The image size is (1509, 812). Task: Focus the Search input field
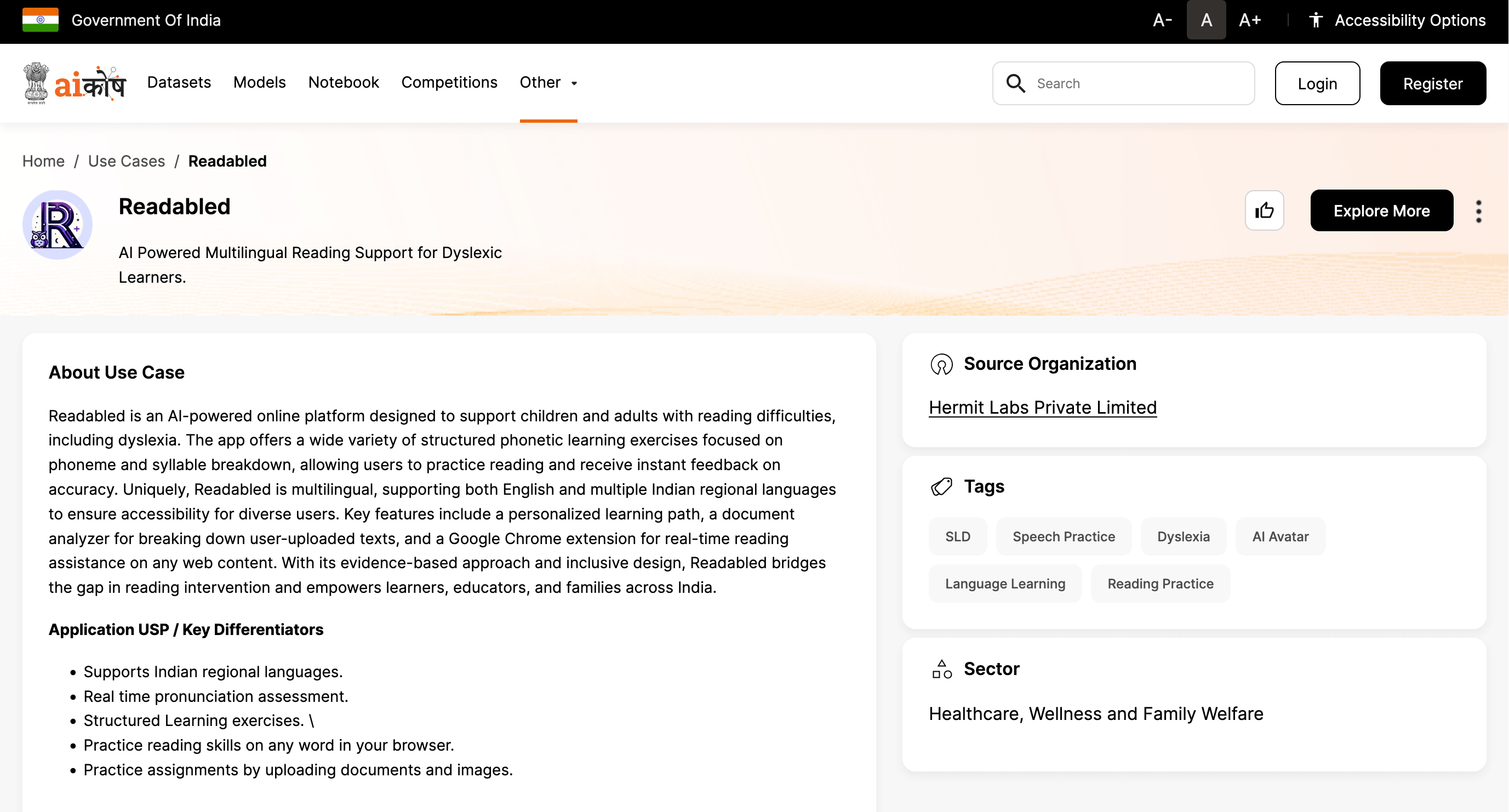pos(1124,83)
